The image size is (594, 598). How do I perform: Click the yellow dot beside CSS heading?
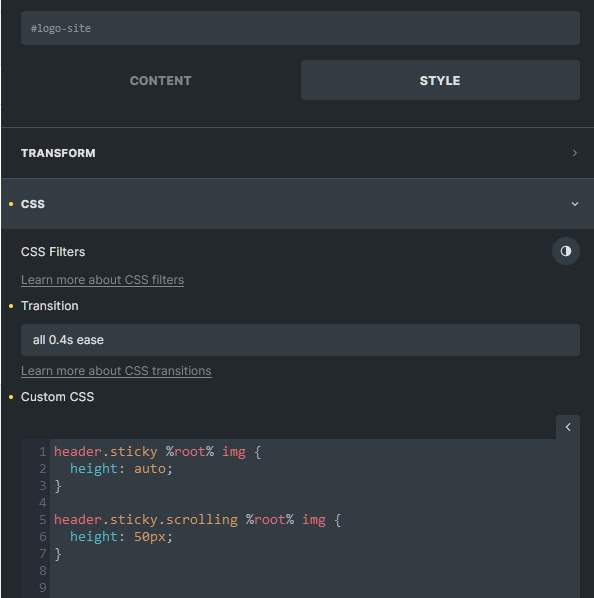(11, 204)
